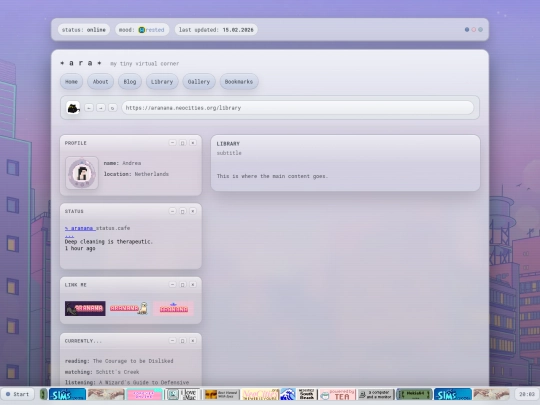
Task: Click the taskbar clock showing 20:03
Action: click(527, 394)
